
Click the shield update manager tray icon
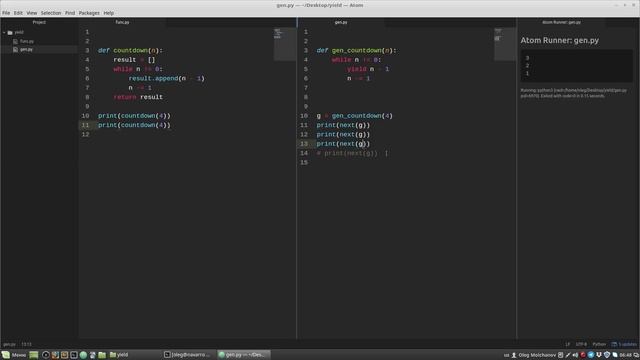point(607,355)
